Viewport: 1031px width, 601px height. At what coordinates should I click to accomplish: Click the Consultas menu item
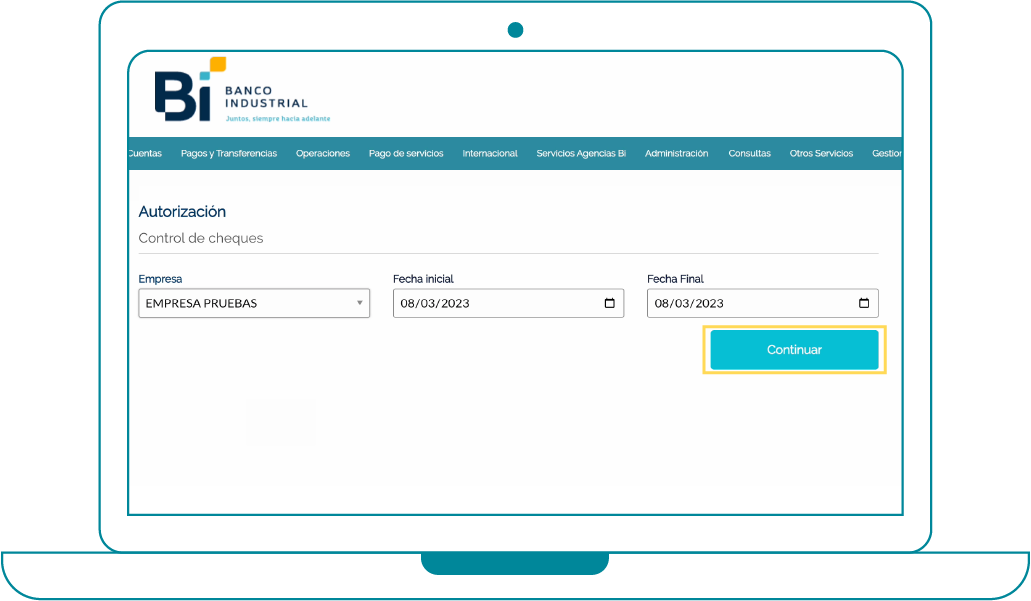pyautogui.click(x=749, y=154)
